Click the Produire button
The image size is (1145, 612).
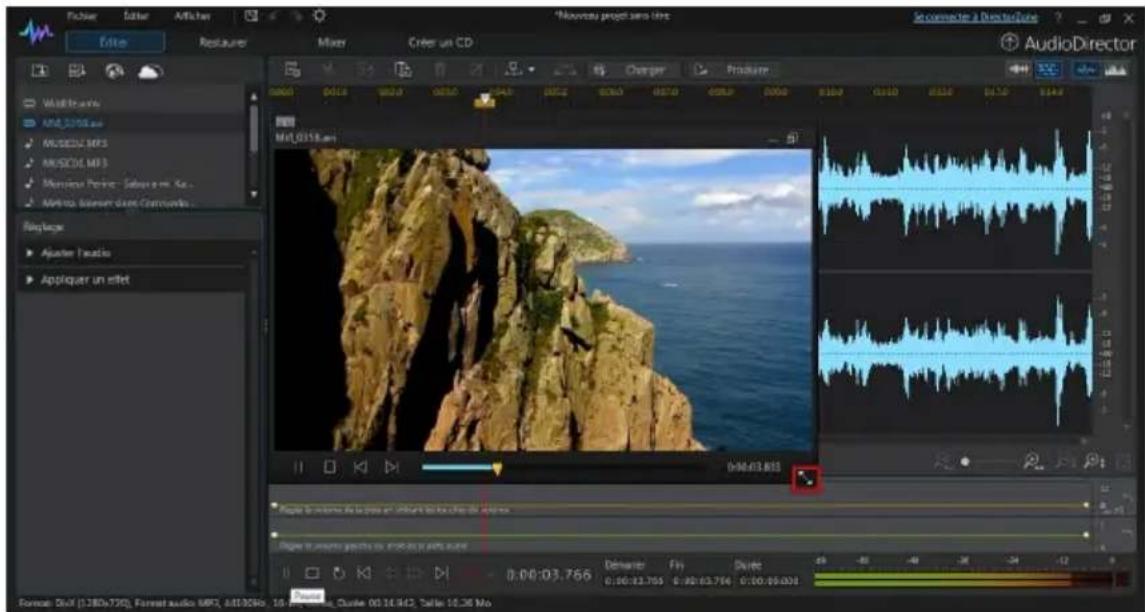point(733,70)
